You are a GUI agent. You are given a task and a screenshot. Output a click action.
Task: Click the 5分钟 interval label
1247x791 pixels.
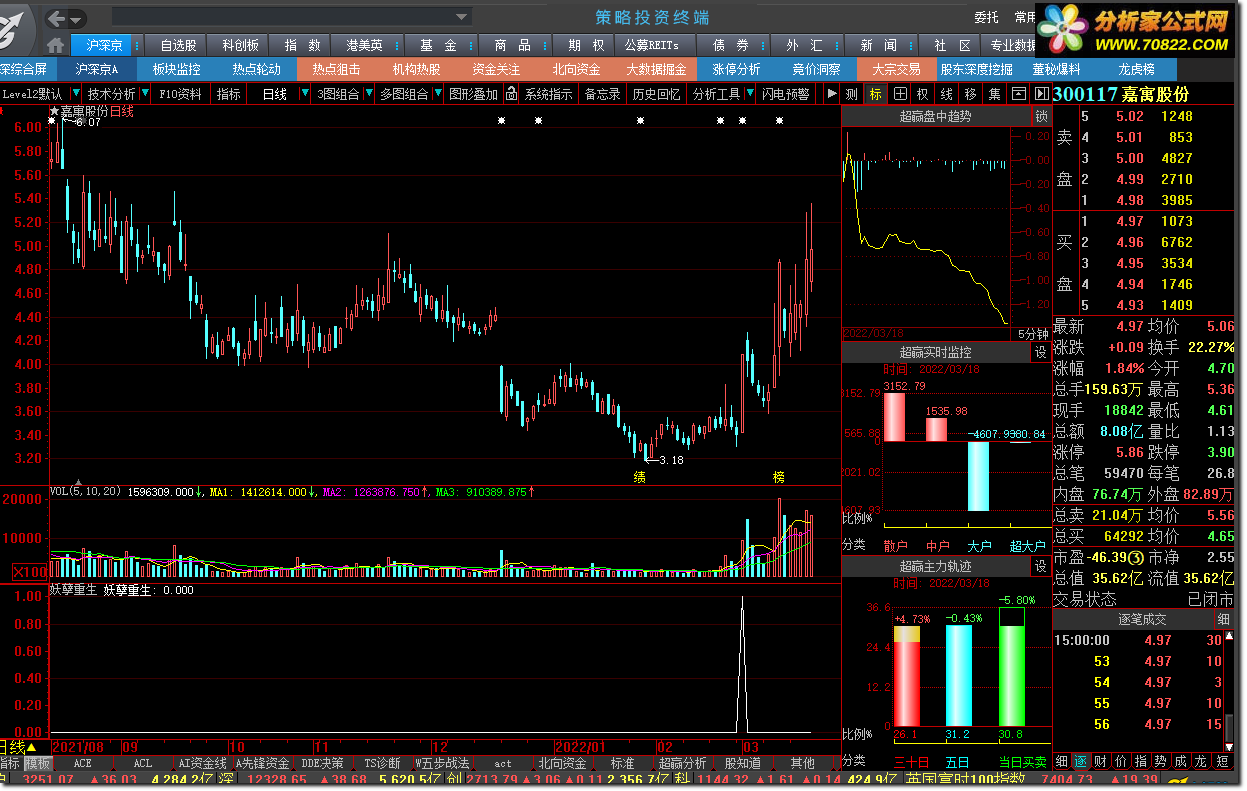[x=1033, y=333]
